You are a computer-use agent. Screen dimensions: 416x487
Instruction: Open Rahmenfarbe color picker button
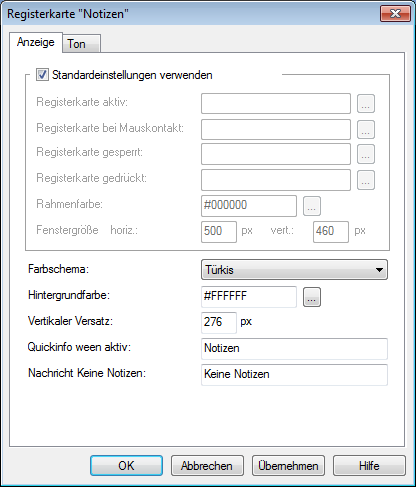click(312, 206)
